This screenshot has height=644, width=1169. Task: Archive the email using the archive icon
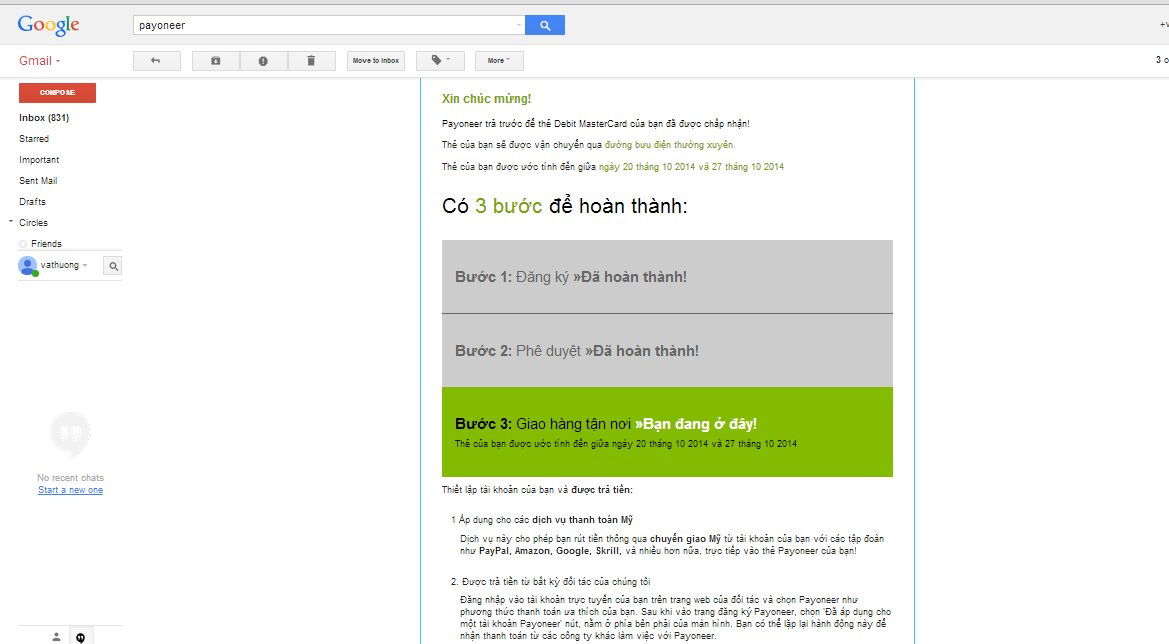coord(215,60)
